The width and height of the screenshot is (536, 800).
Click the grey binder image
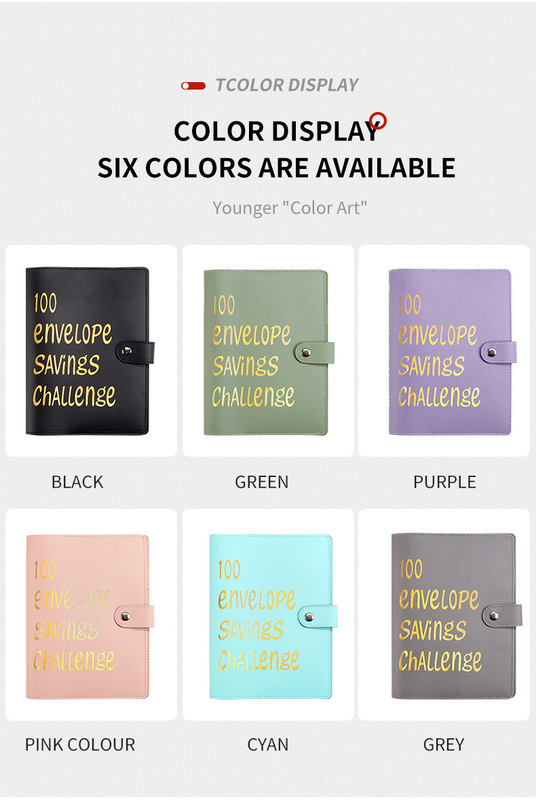(456, 616)
